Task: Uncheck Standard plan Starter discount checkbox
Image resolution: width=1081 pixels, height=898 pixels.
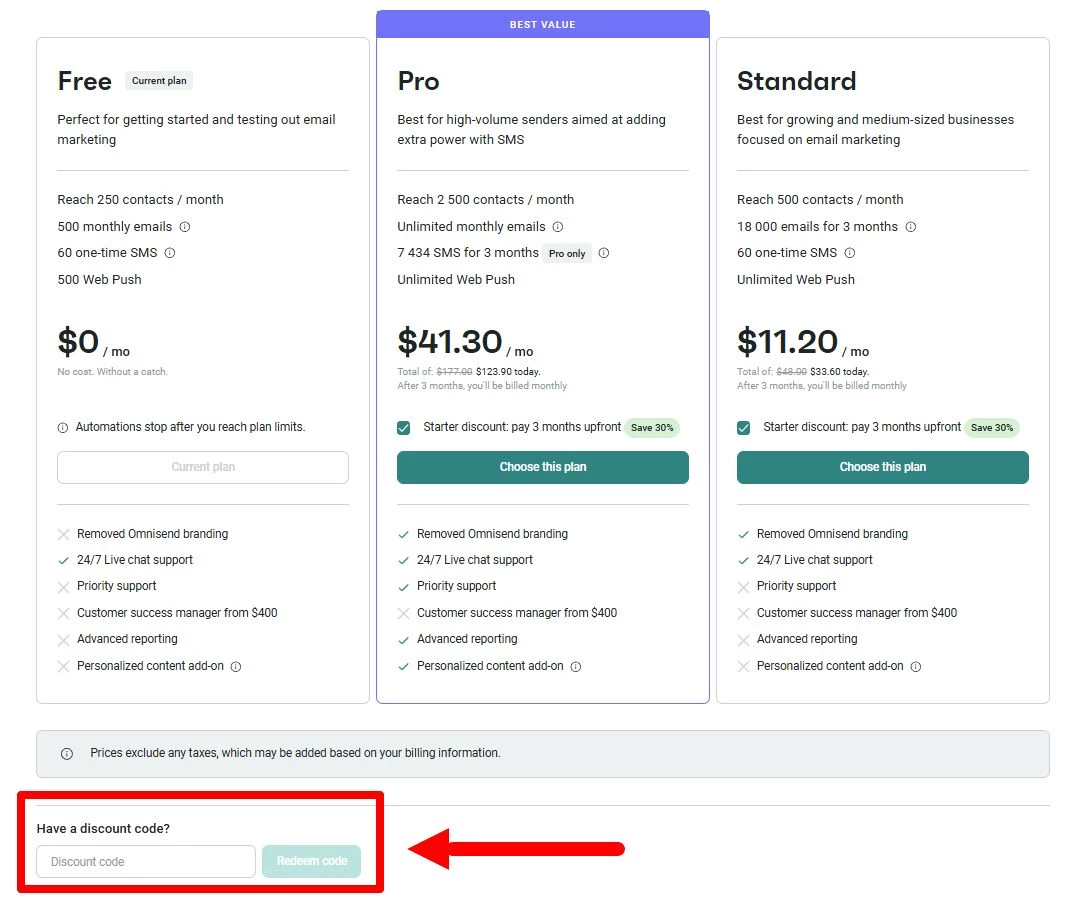Action: click(744, 428)
